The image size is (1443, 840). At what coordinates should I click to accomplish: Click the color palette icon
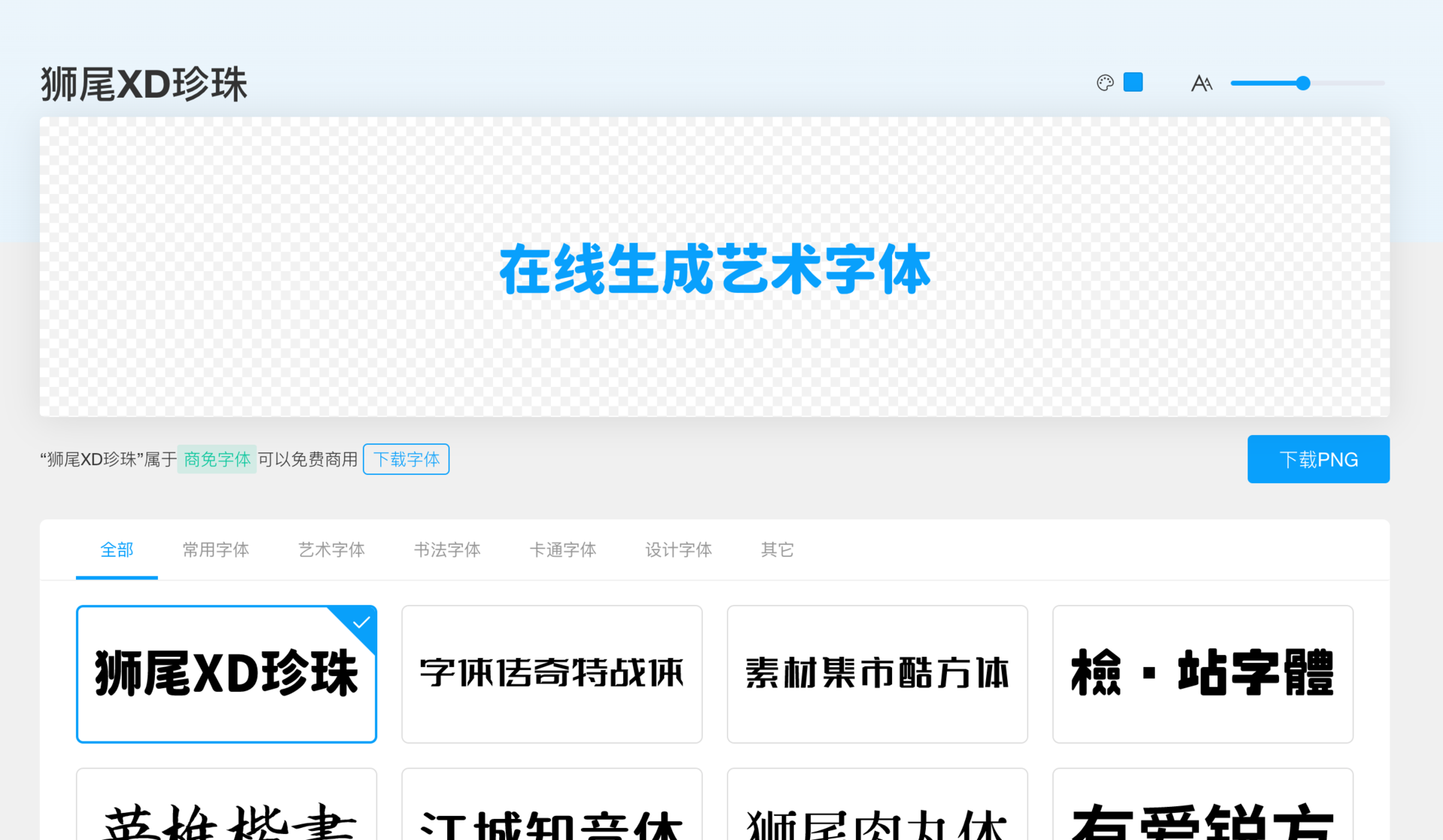tap(1105, 83)
